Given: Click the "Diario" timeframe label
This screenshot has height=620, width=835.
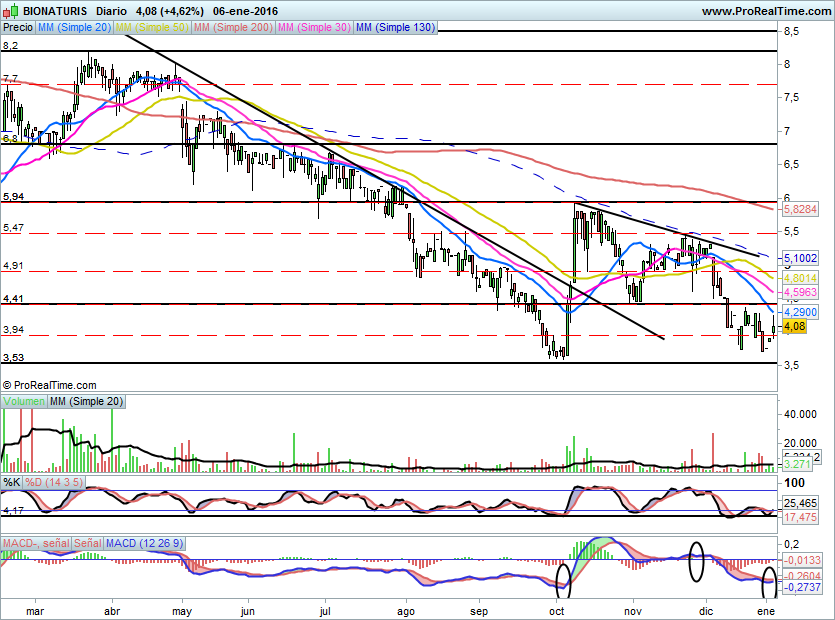Looking at the screenshot, I should 111,11.
